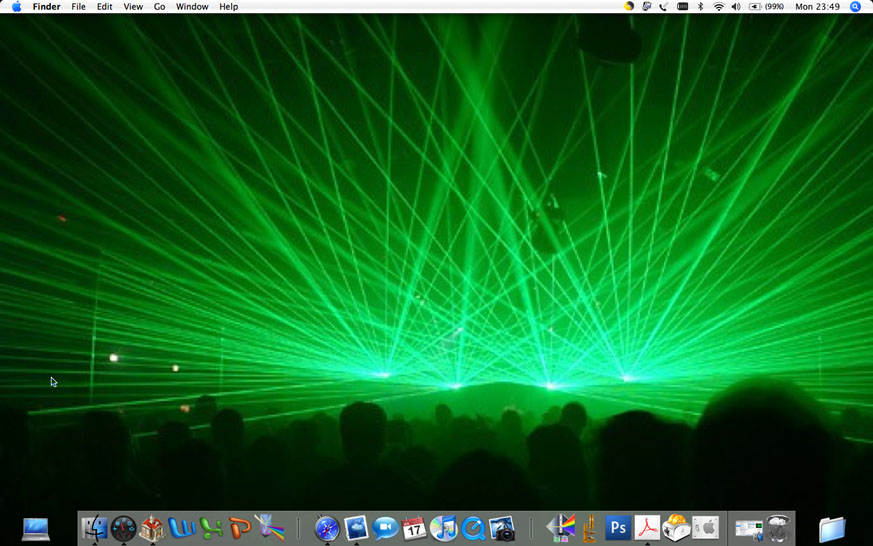Open the device sync menu bar icon
873x546 pixels.
(646, 7)
